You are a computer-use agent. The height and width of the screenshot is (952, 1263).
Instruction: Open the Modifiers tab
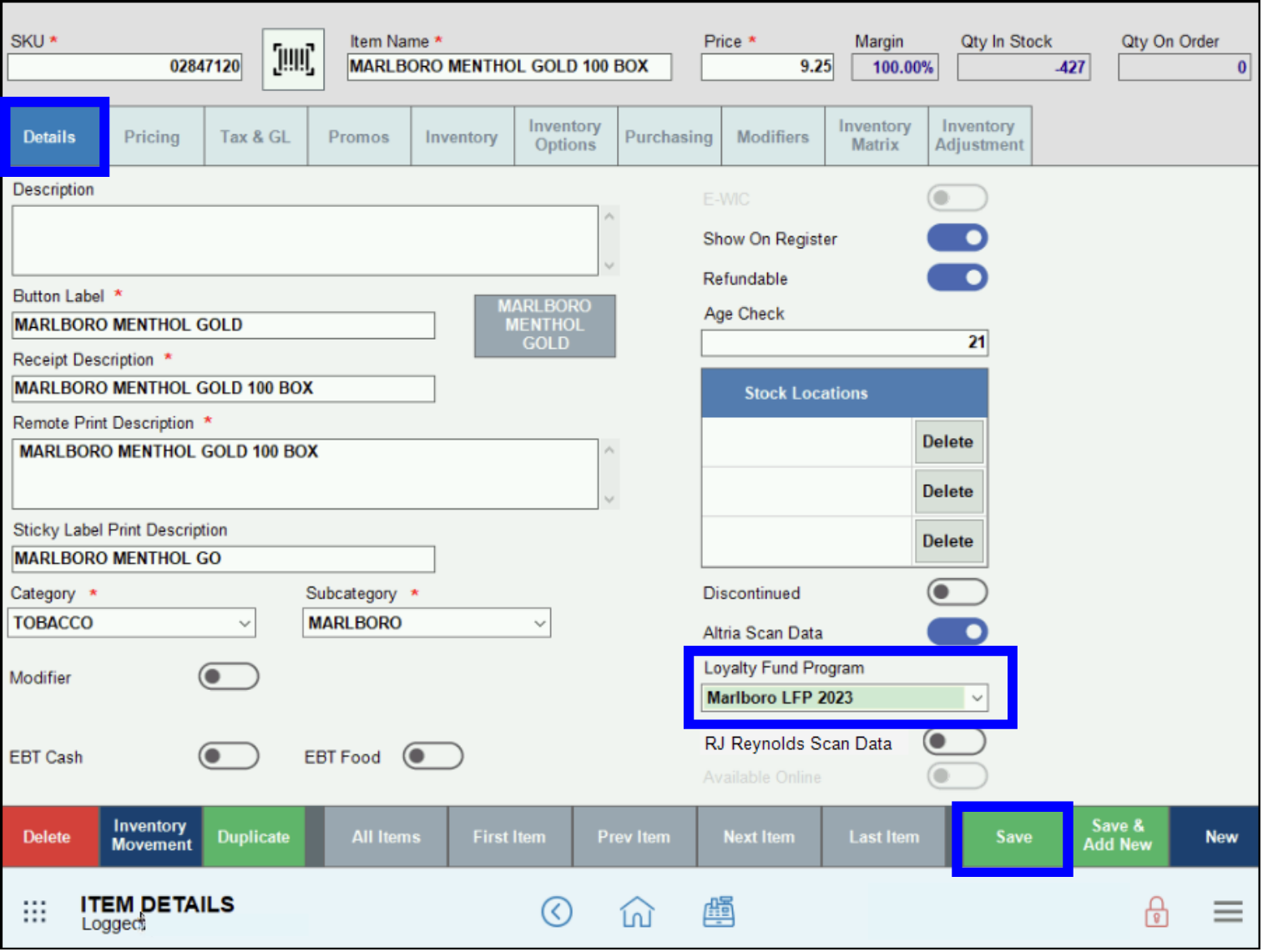coord(773,136)
